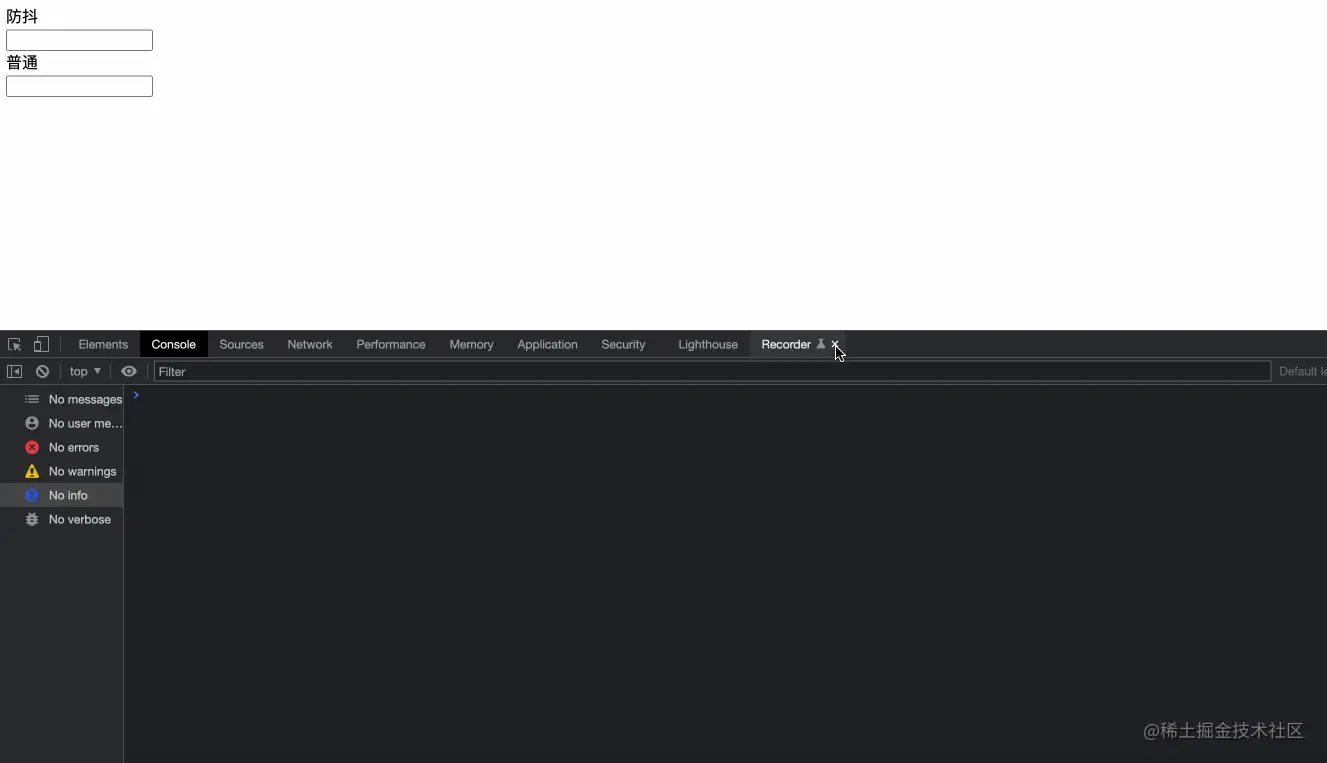Image resolution: width=1327 pixels, height=763 pixels.
Task: Switch to the Network tab
Action: tap(310, 344)
